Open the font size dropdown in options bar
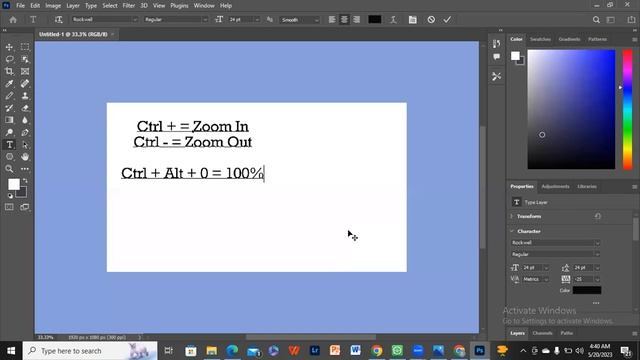The image size is (640, 360). pos(257,20)
